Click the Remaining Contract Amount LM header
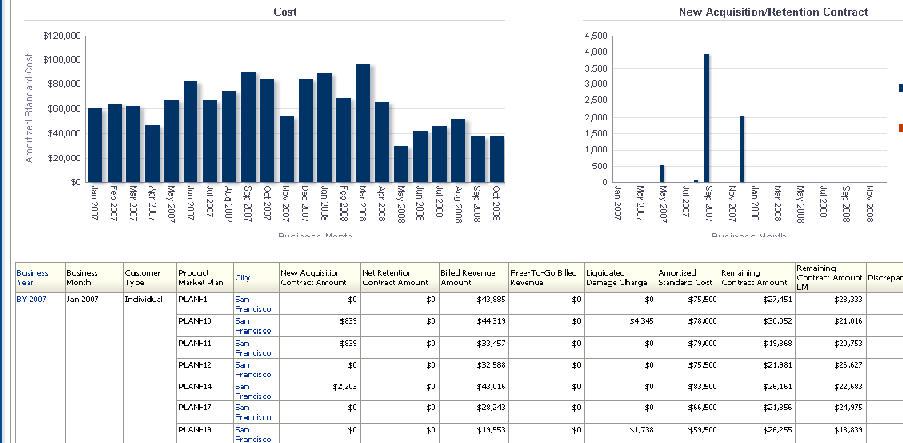This screenshot has height=443, width=903. pos(829,278)
